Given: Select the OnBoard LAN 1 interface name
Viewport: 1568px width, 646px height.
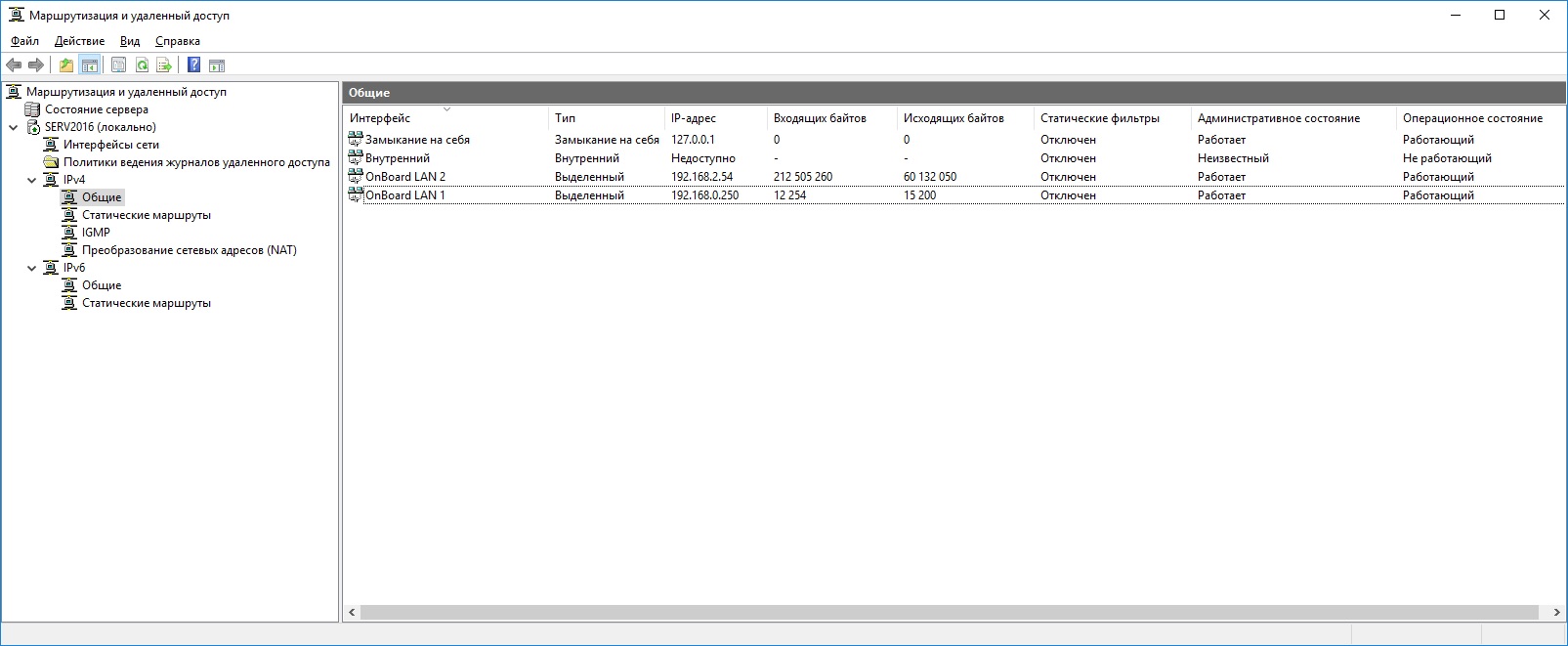Looking at the screenshot, I should tap(405, 195).
